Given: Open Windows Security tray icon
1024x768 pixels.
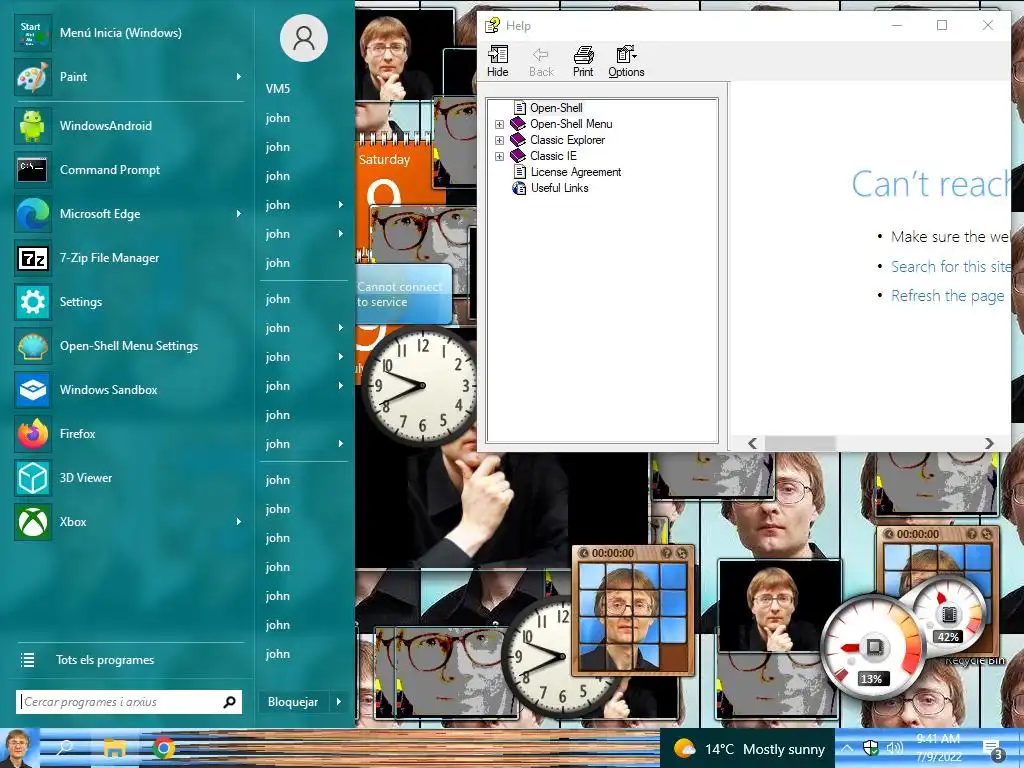Looking at the screenshot, I should (871, 748).
